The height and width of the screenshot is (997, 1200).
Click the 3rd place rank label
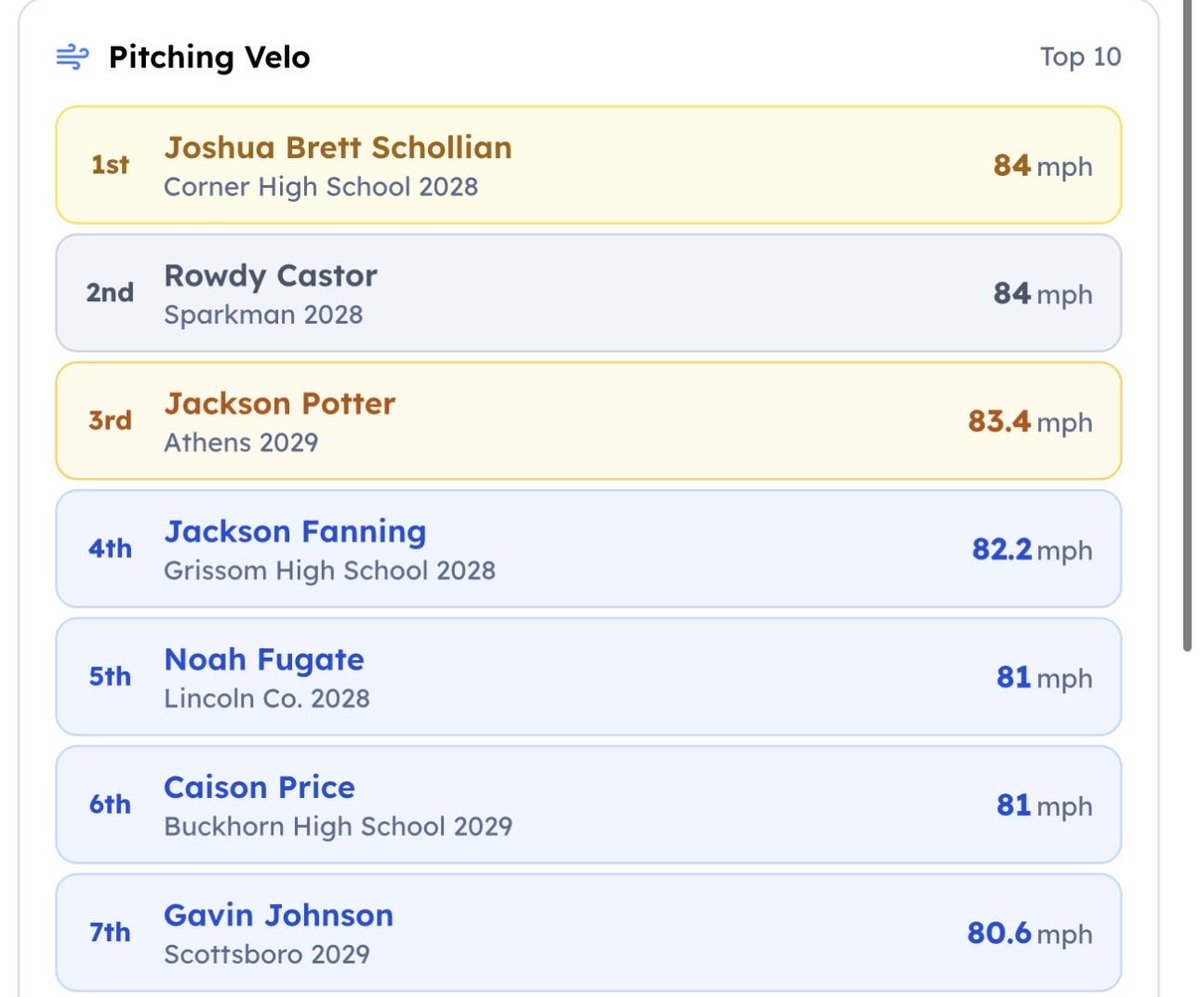(x=110, y=421)
